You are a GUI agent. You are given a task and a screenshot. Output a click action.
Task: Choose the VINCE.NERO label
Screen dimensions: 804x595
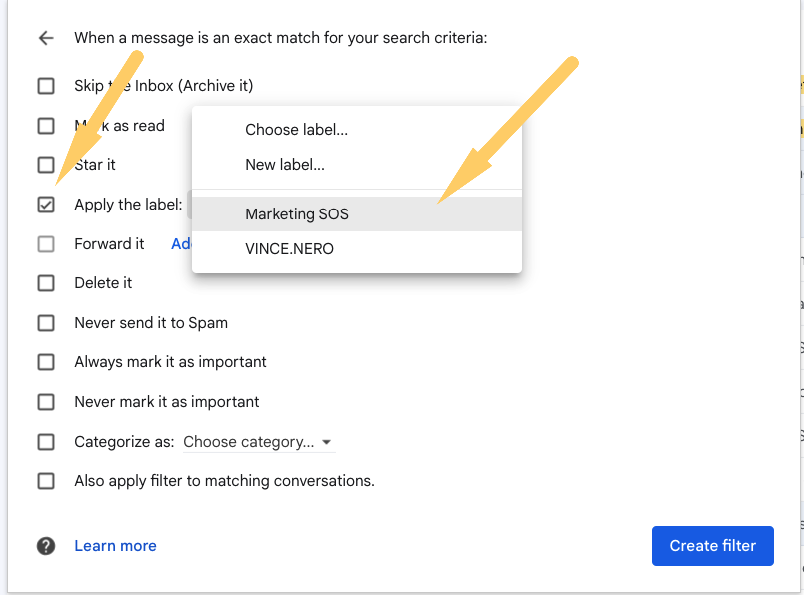(289, 249)
